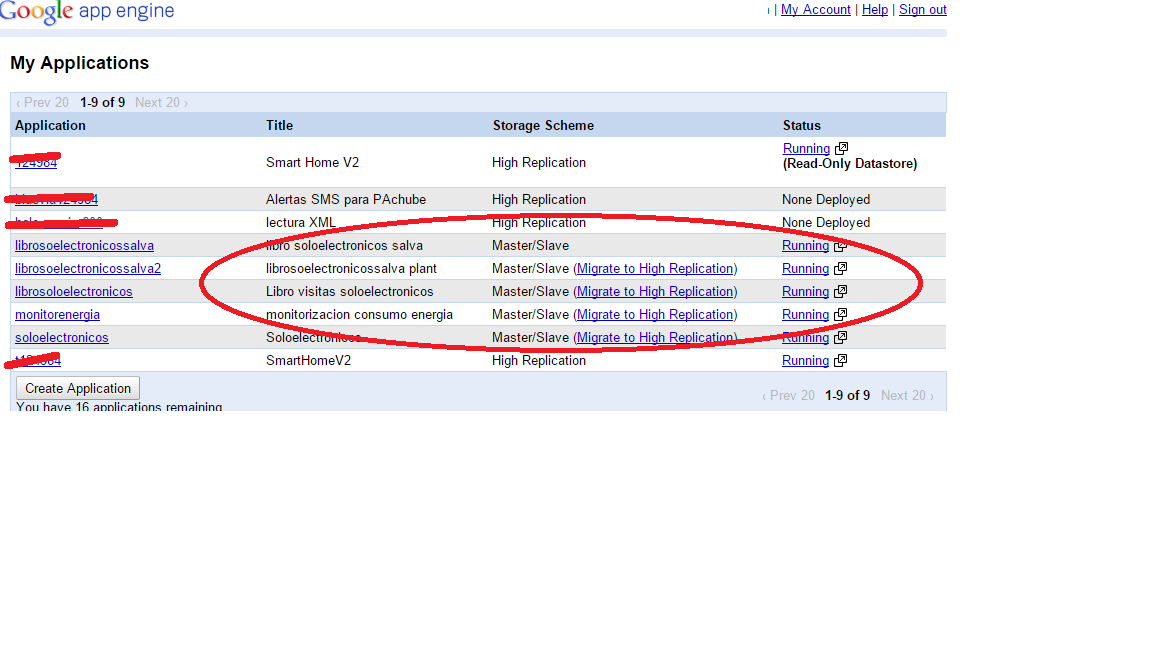The height and width of the screenshot is (648, 1152).
Task: Migrate librosoelectronicossalva2 to High Replication
Action: (655, 269)
